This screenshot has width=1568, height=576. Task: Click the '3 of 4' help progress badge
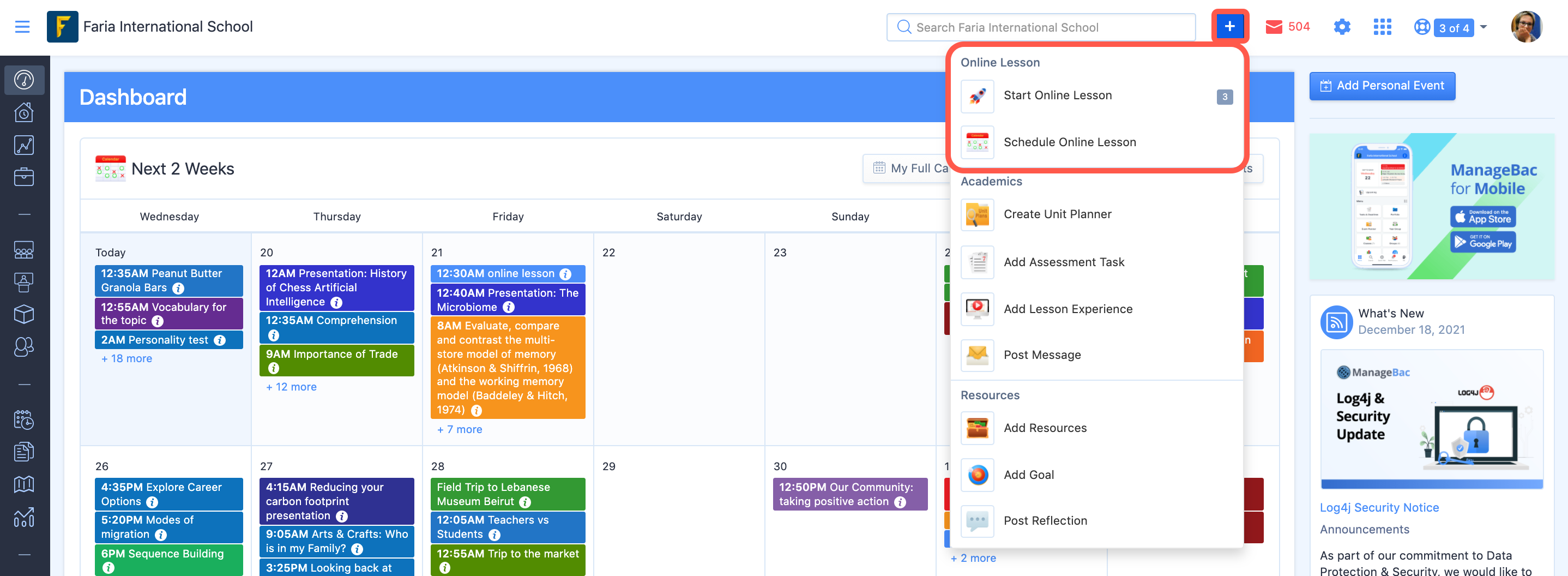pyautogui.click(x=1454, y=27)
